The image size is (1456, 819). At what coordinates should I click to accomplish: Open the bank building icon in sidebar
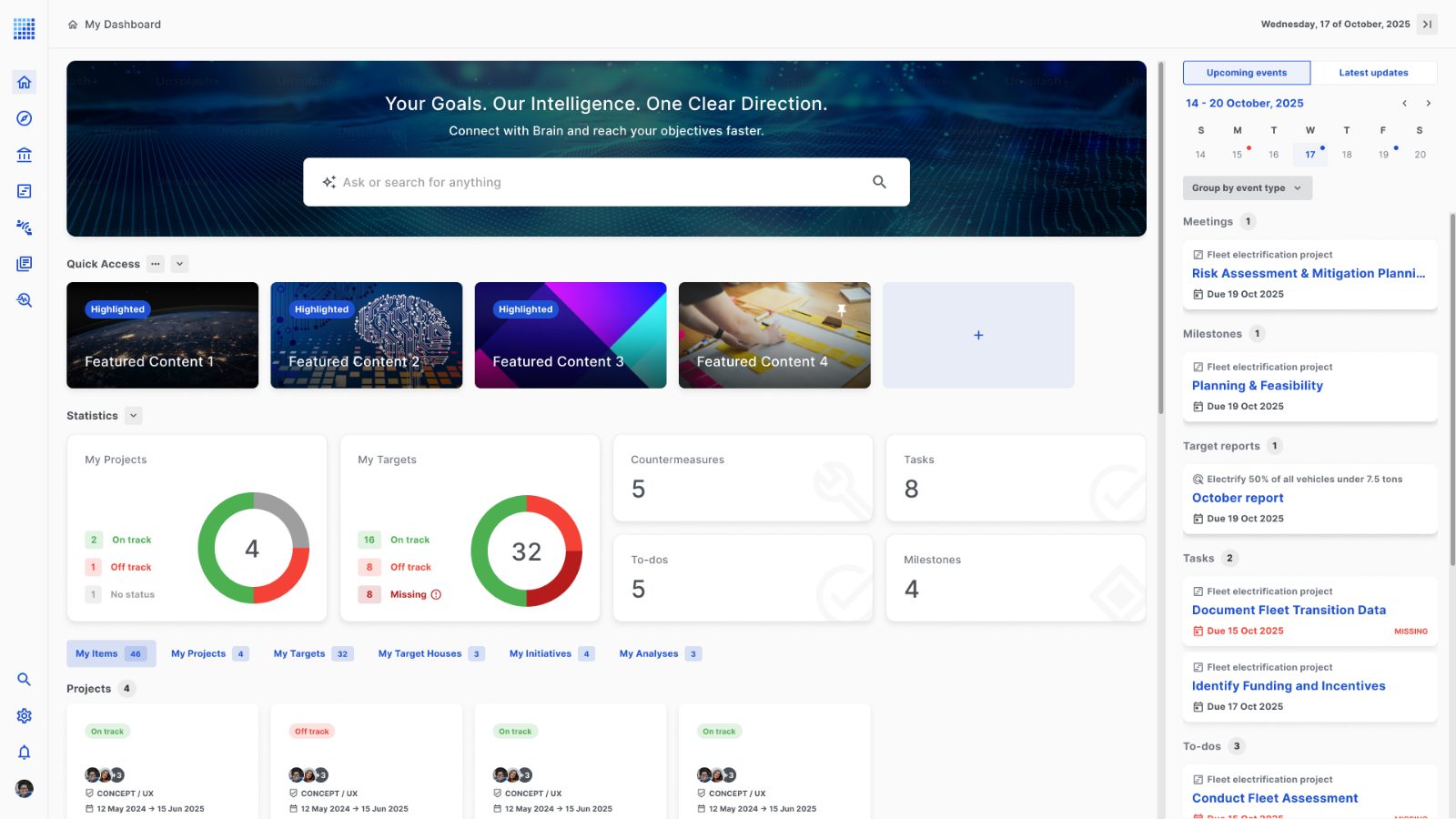pyautogui.click(x=25, y=155)
